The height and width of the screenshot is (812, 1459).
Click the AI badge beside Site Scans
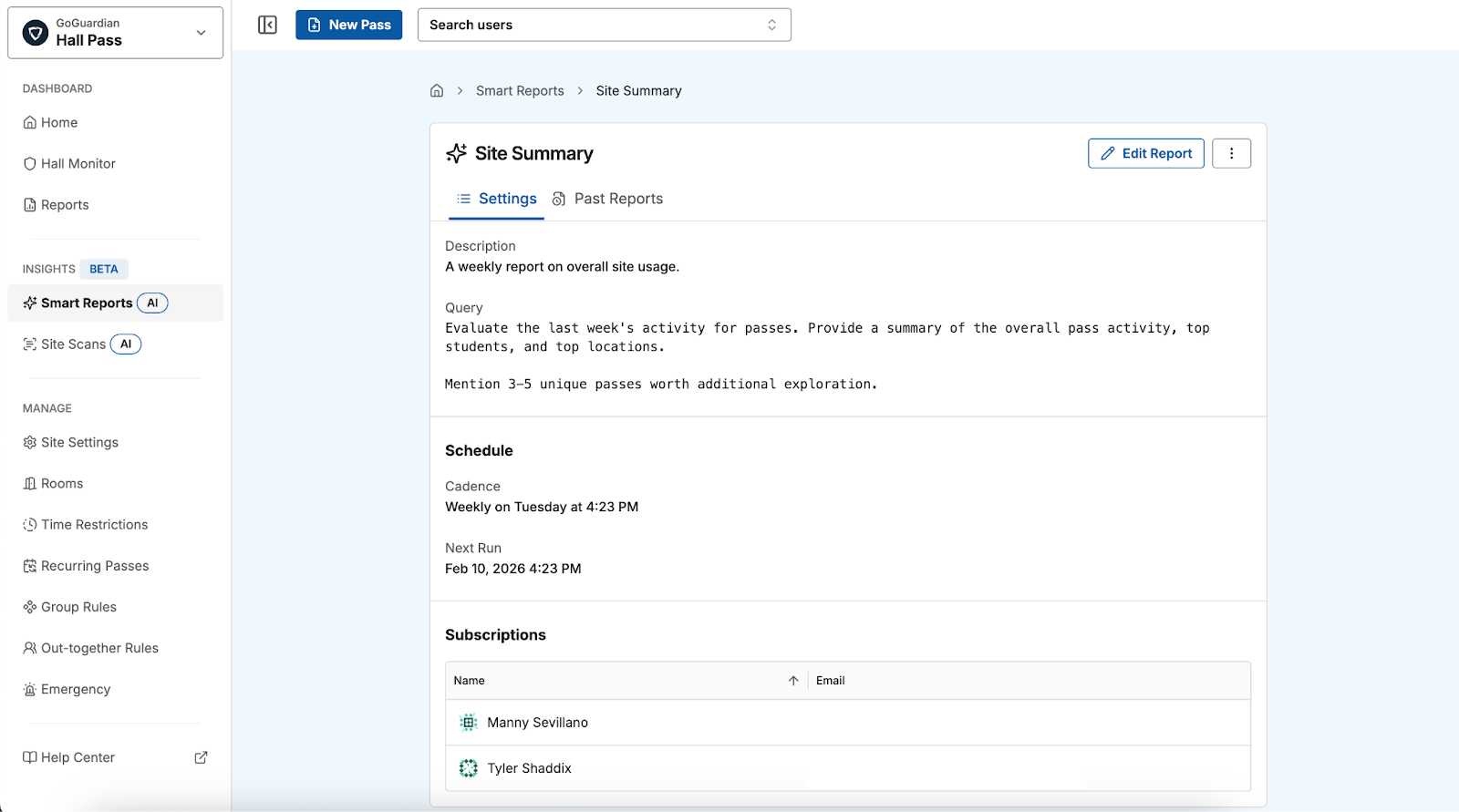[126, 344]
